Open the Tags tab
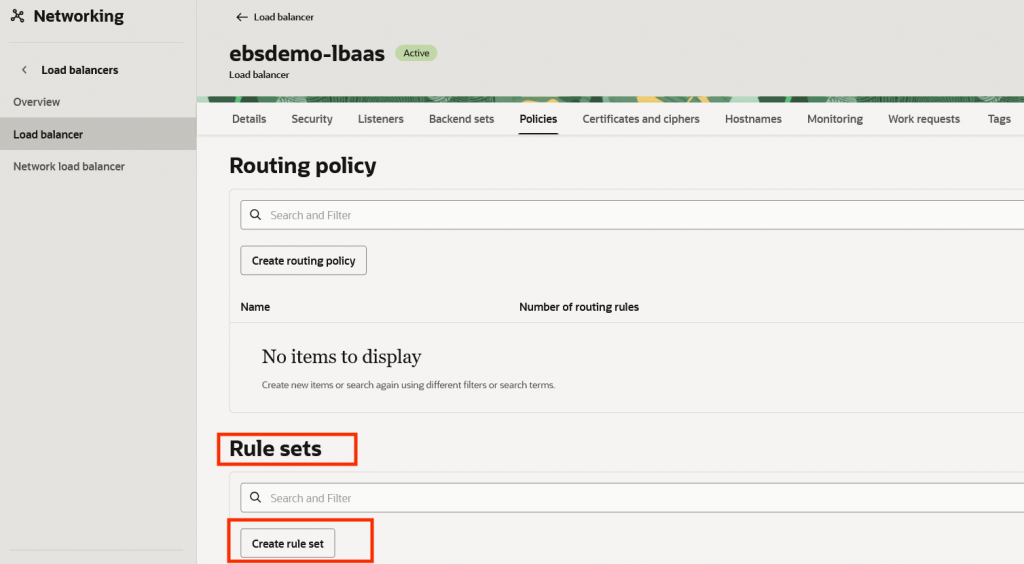Viewport: 1024px width, 564px height. pyautogui.click(x=999, y=119)
